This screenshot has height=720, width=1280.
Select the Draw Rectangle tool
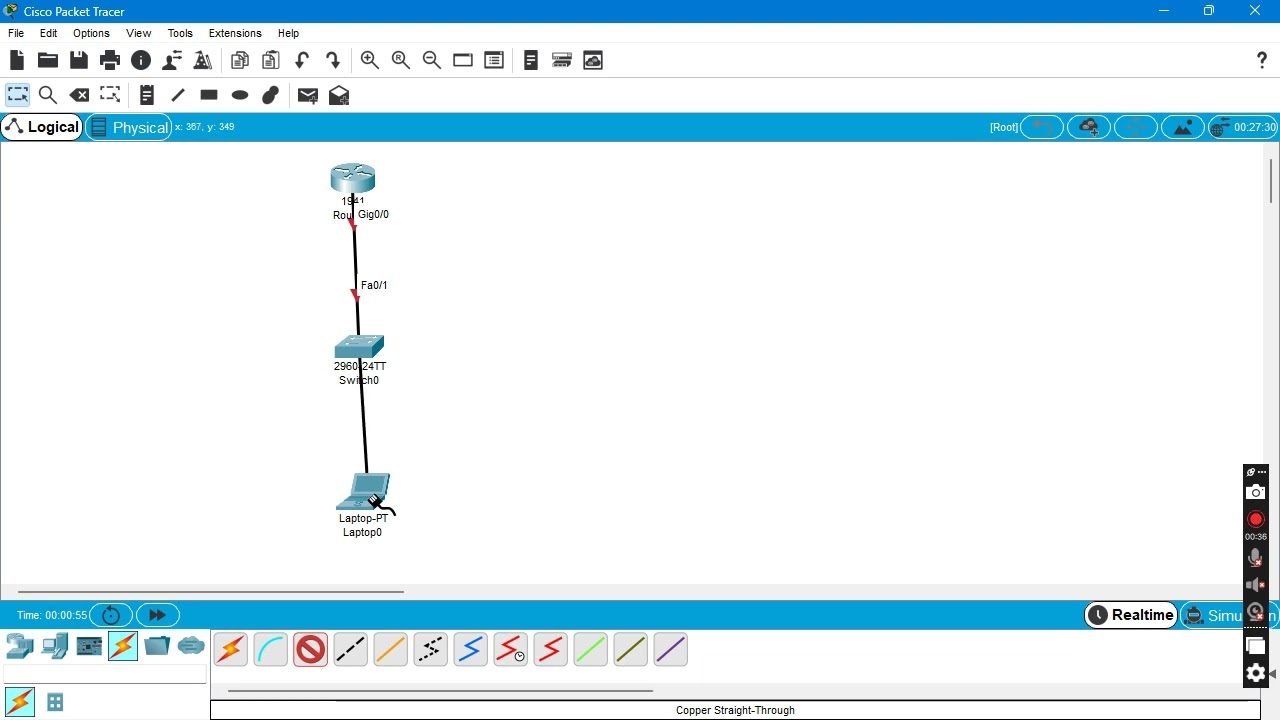209,95
